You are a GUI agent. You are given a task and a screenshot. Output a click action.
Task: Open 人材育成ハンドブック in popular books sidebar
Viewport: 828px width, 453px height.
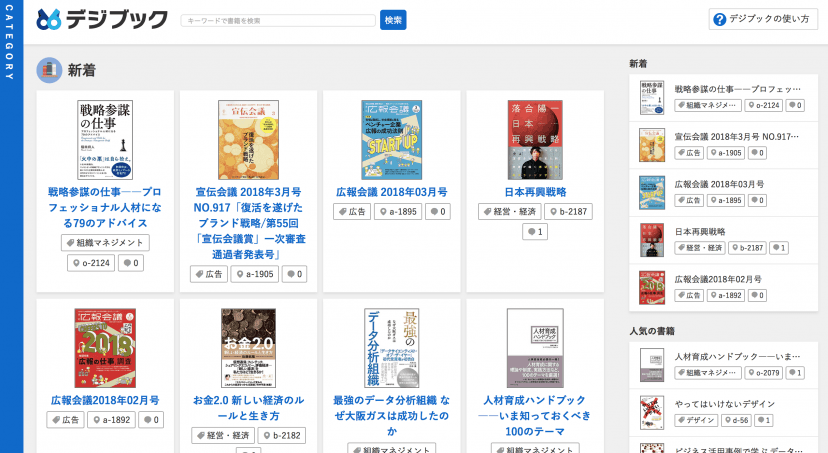tap(737, 356)
